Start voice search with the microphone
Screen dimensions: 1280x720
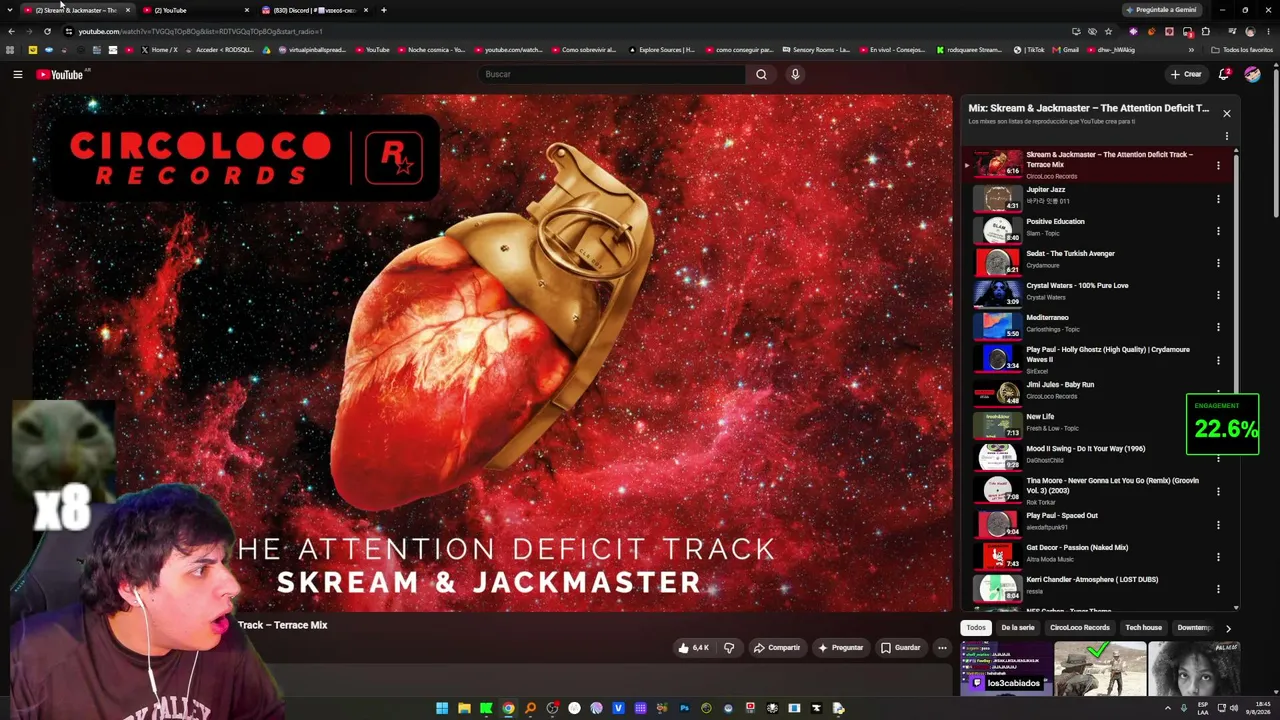click(795, 74)
